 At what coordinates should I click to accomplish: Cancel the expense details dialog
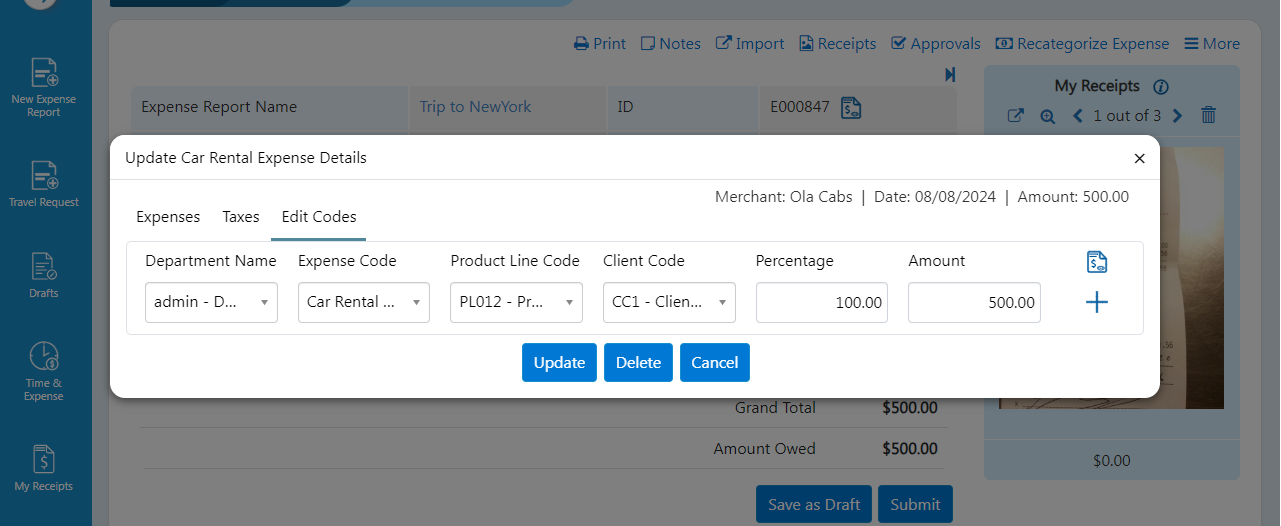click(x=715, y=362)
